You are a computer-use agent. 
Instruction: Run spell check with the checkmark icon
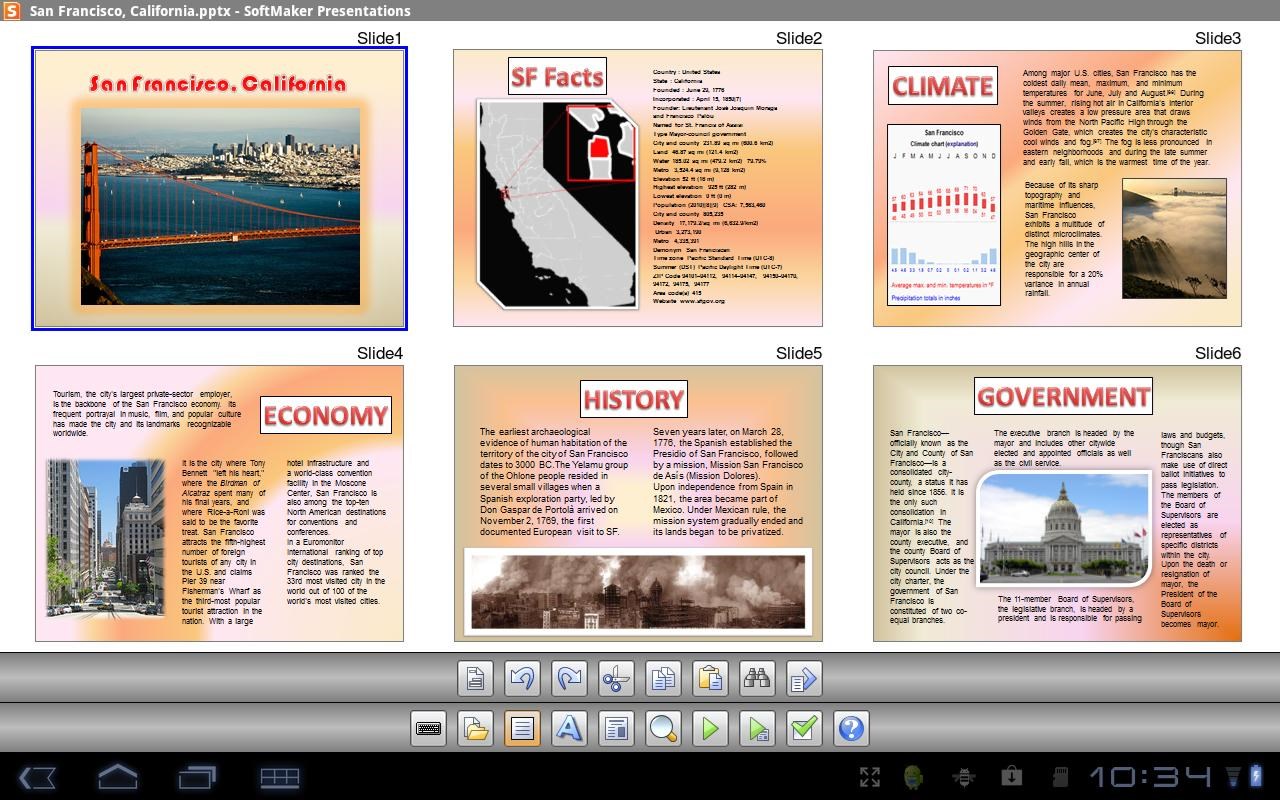[804, 729]
